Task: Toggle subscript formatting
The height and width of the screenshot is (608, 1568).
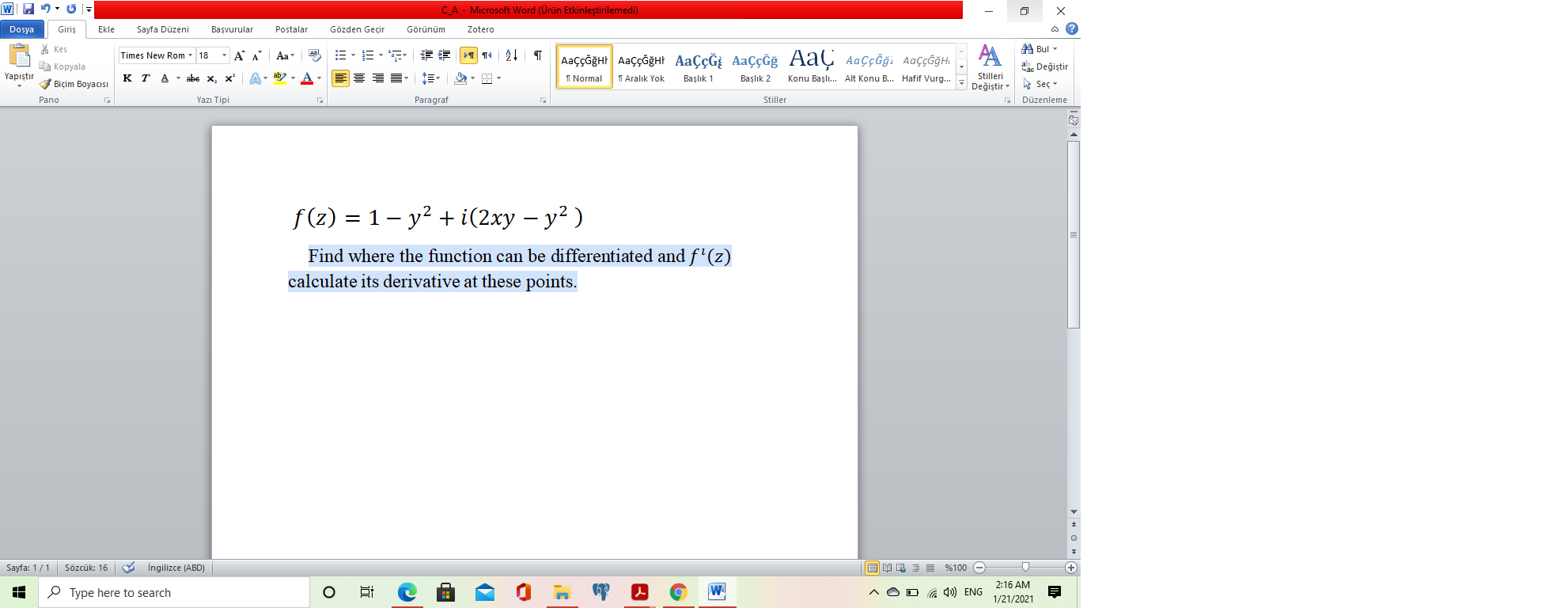Action: tap(211, 78)
